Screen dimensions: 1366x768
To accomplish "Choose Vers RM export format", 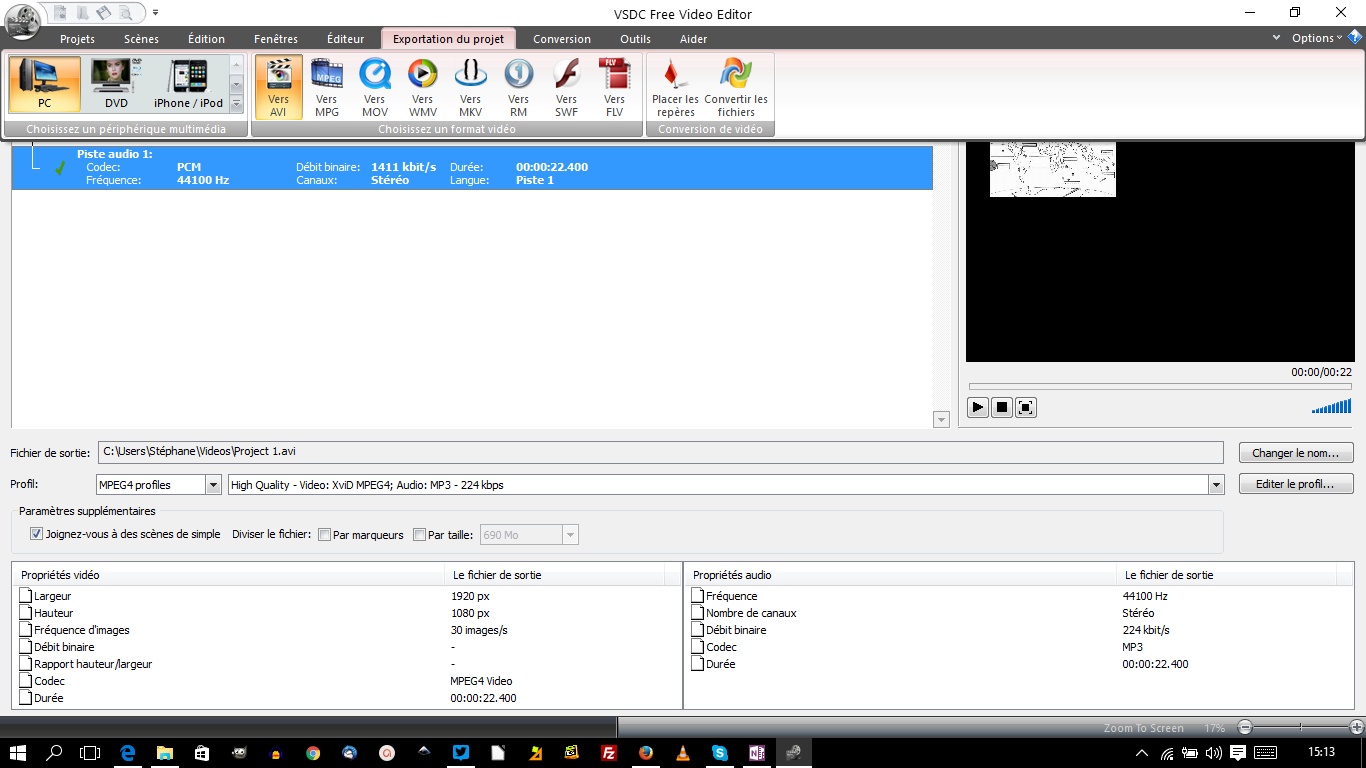I will click(x=518, y=88).
